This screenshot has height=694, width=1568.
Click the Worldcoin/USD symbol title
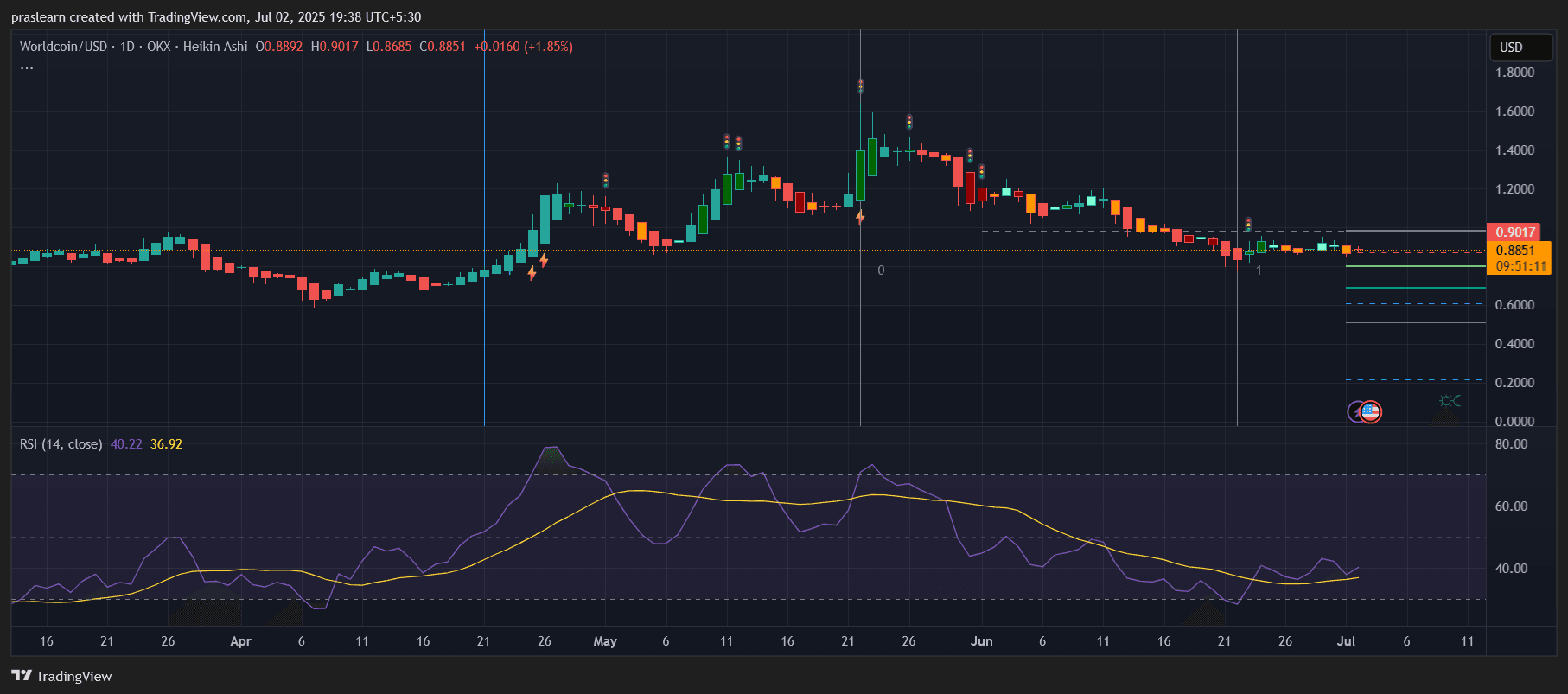tap(63, 47)
